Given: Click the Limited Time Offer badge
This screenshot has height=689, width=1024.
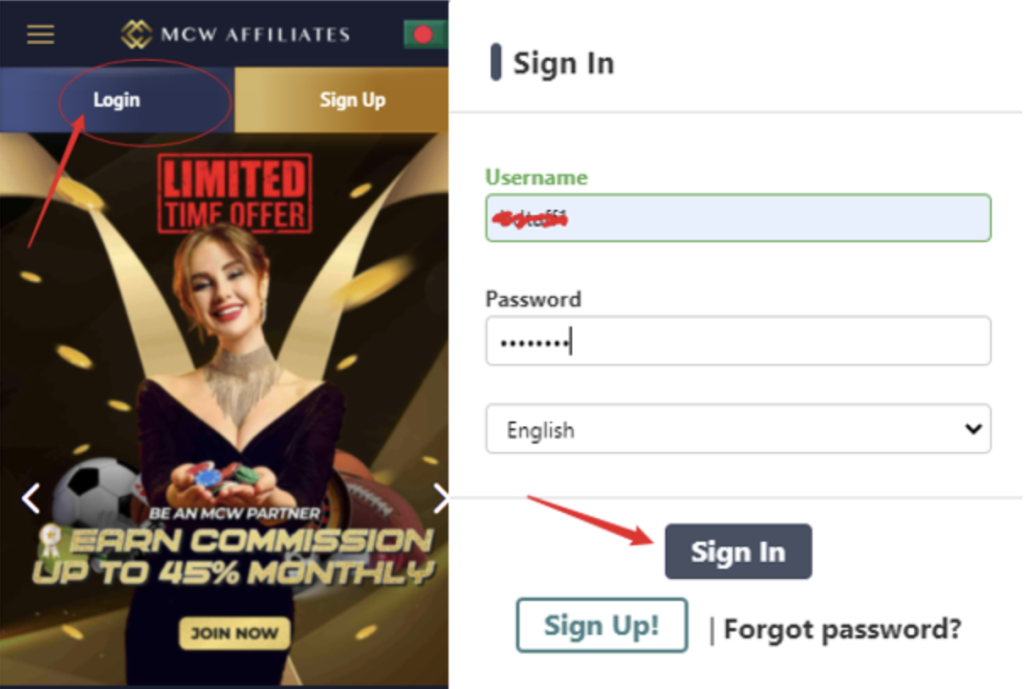Looking at the screenshot, I should (x=236, y=192).
